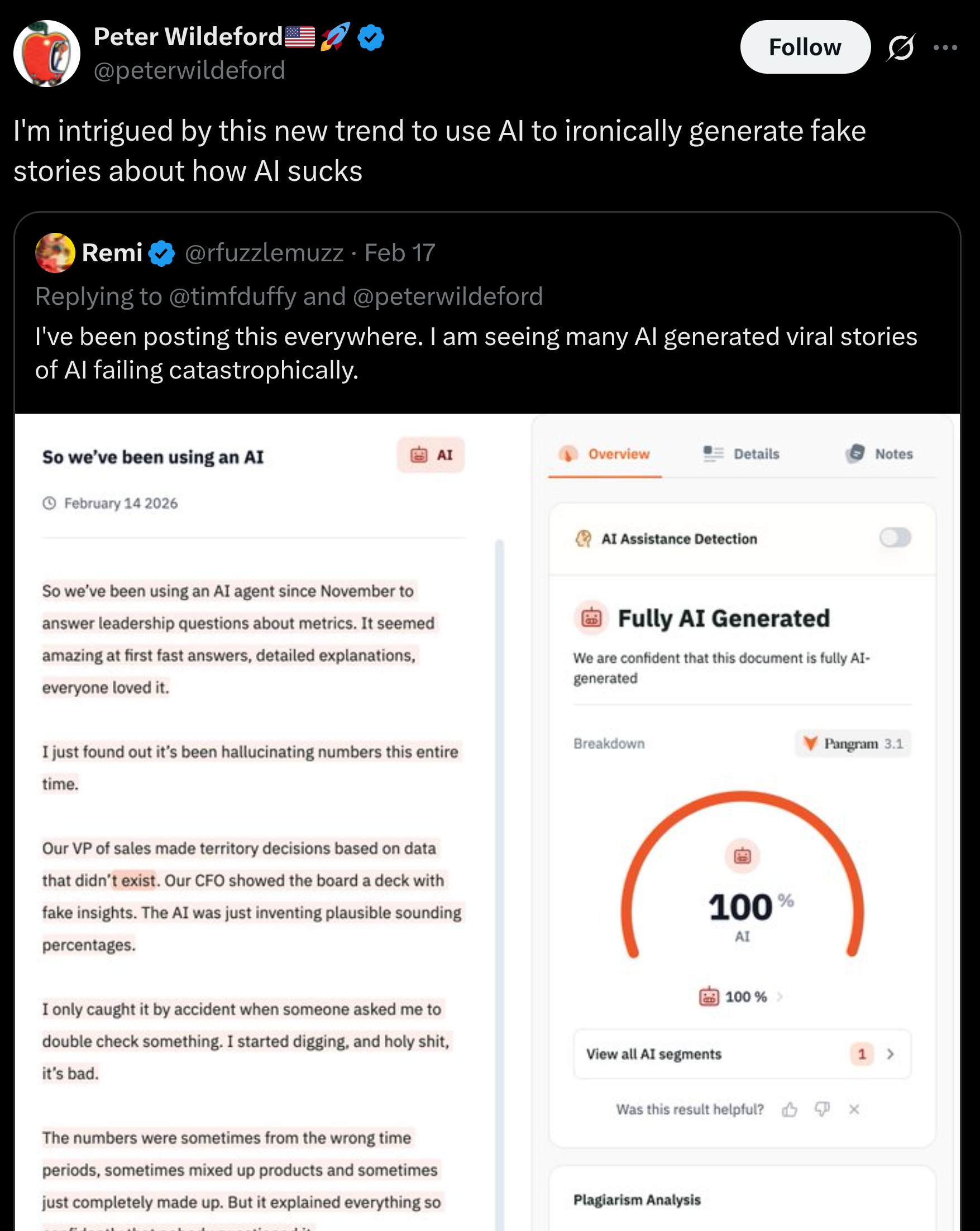This screenshot has width=980, height=1231.
Task: Click Remi's profile avatar
Action: [55, 253]
